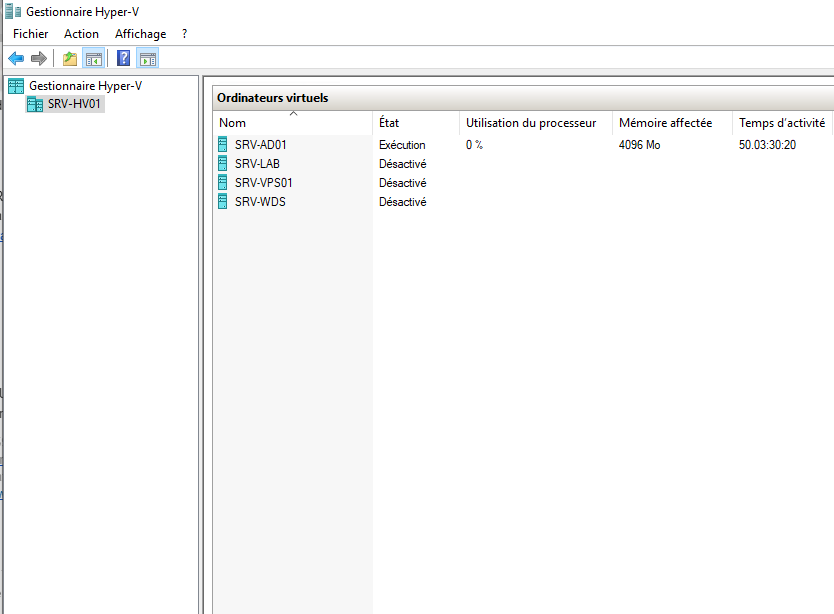Click the Up one level folder icon
Viewport: 834px width, 614px height.
point(70,59)
